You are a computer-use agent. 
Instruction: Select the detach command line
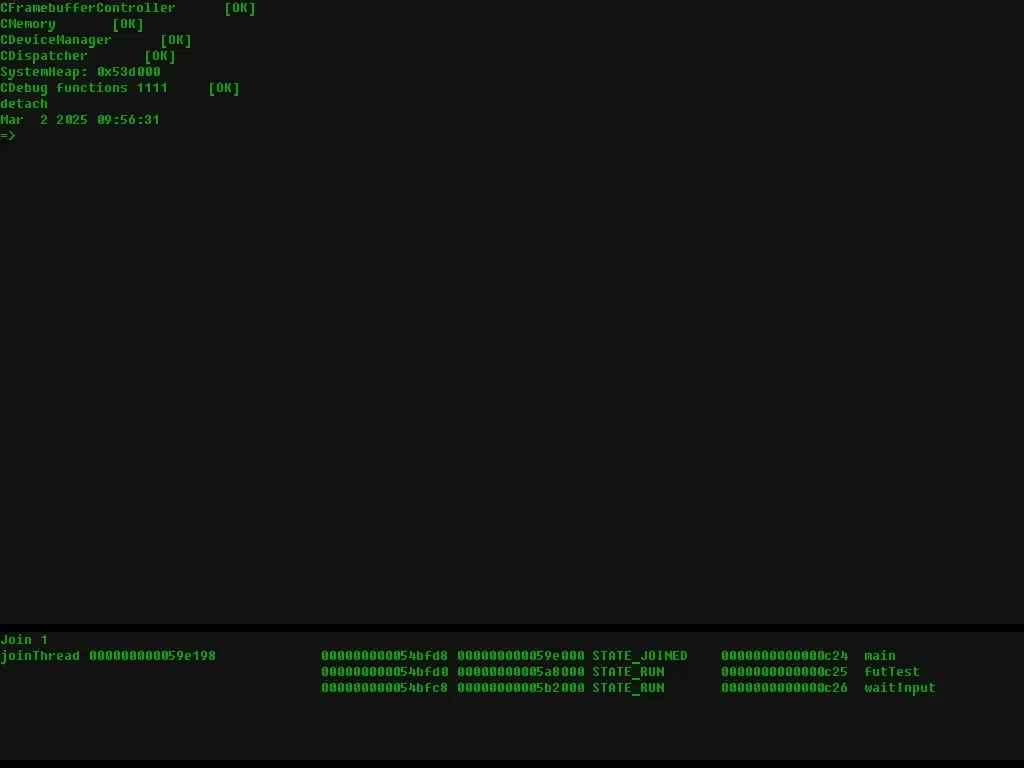coord(24,104)
